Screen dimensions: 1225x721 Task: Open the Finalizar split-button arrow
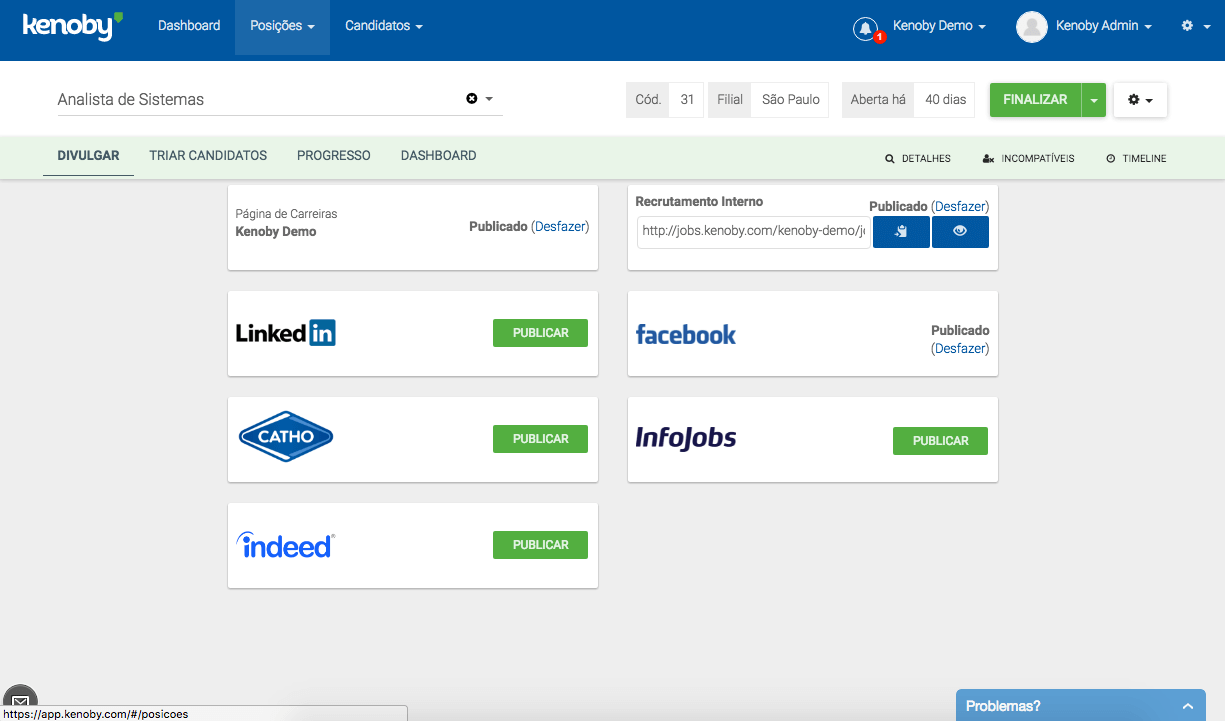point(1094,100)
